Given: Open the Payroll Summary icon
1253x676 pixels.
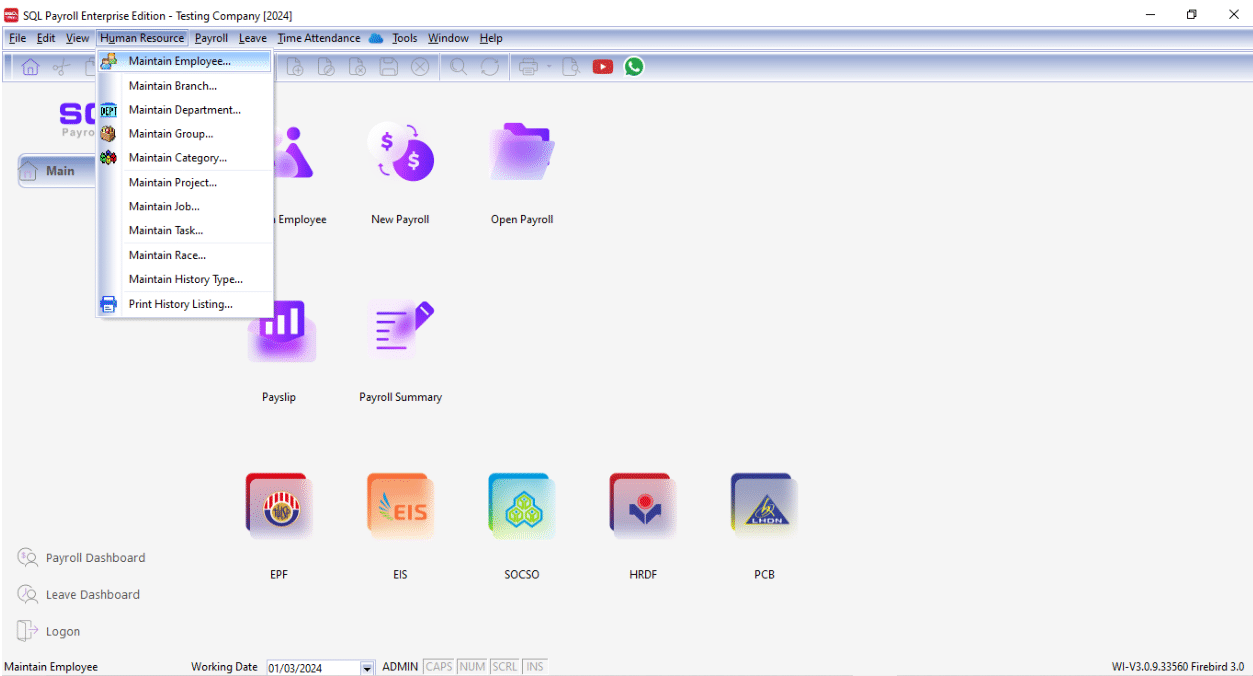Looking at the screenshot, I should (x=400, y=332).
